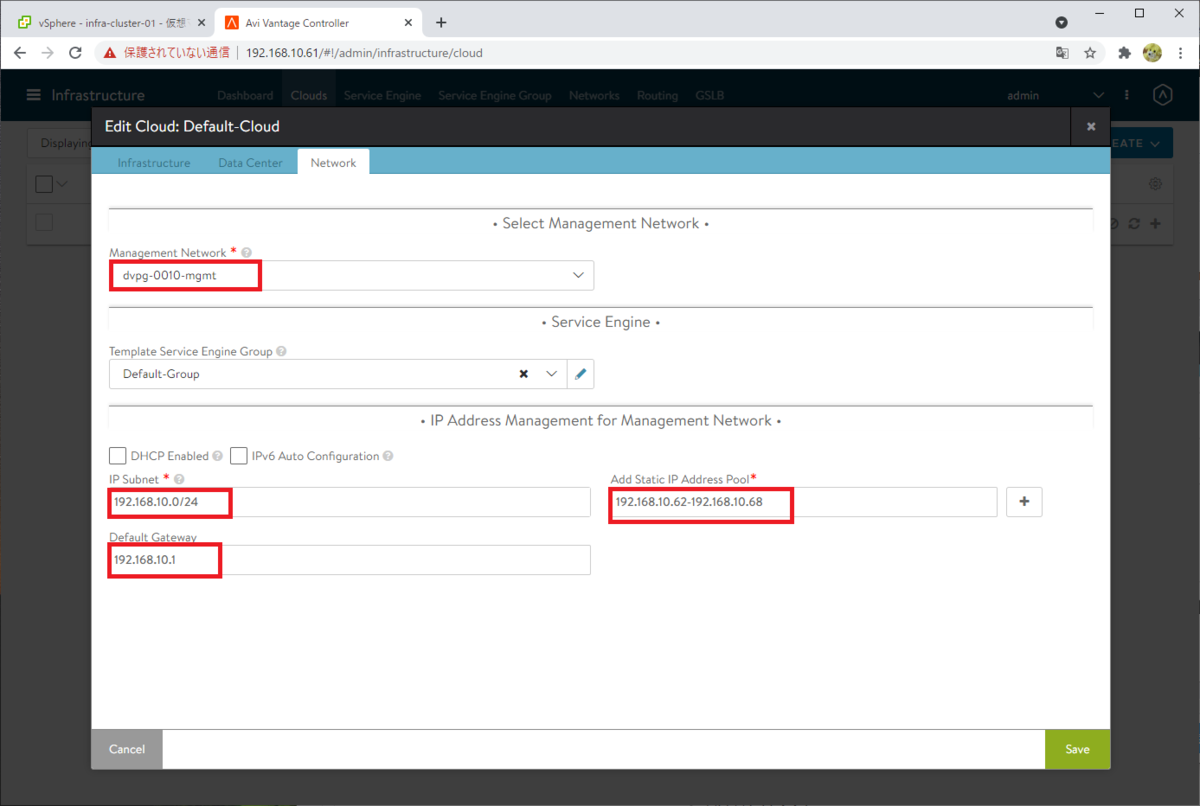
Task: Open the Dashboard menu item
Action: 245,96
